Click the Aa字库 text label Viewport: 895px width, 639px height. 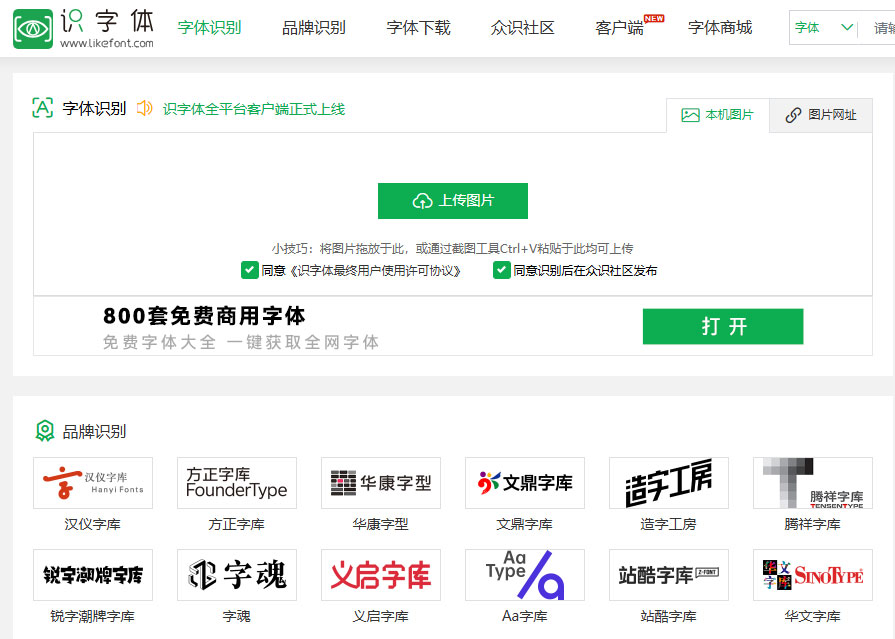click(525, 617)
